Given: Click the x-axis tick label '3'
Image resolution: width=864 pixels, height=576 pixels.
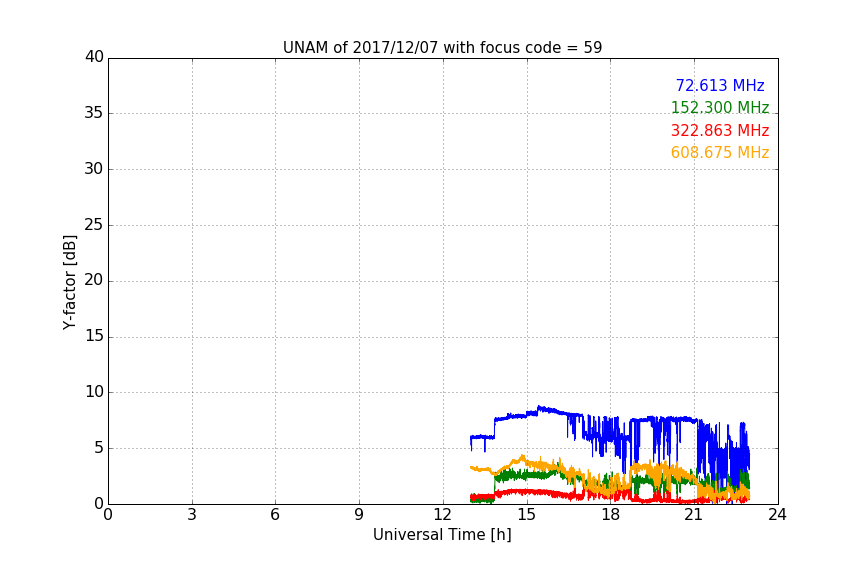Looking at the screenshot, I should pos(192,515).
